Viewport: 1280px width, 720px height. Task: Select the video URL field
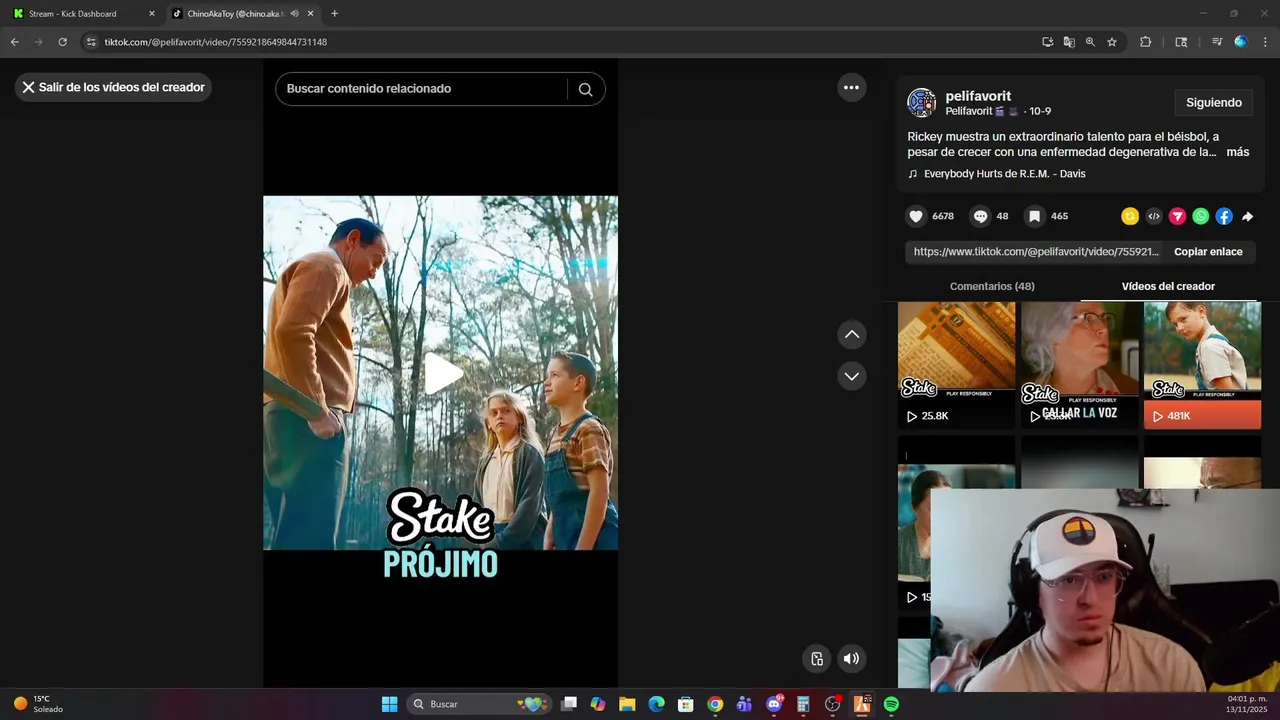pyautogui.click(x=1036, y=252)
